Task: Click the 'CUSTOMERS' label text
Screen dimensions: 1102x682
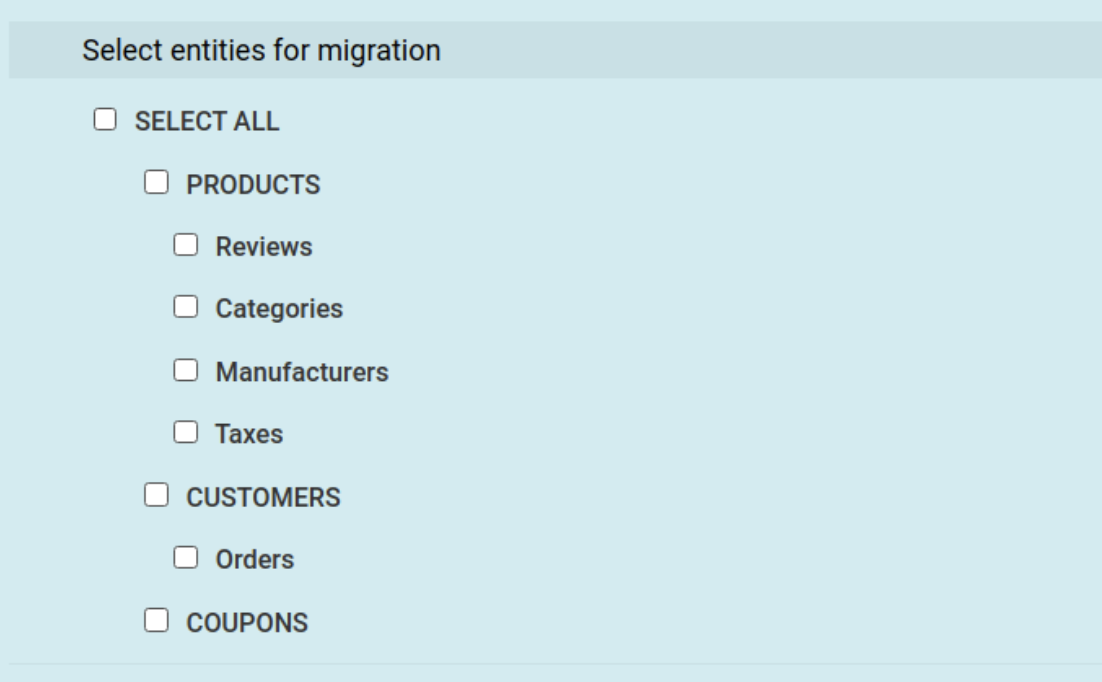Action: point(263,497)
